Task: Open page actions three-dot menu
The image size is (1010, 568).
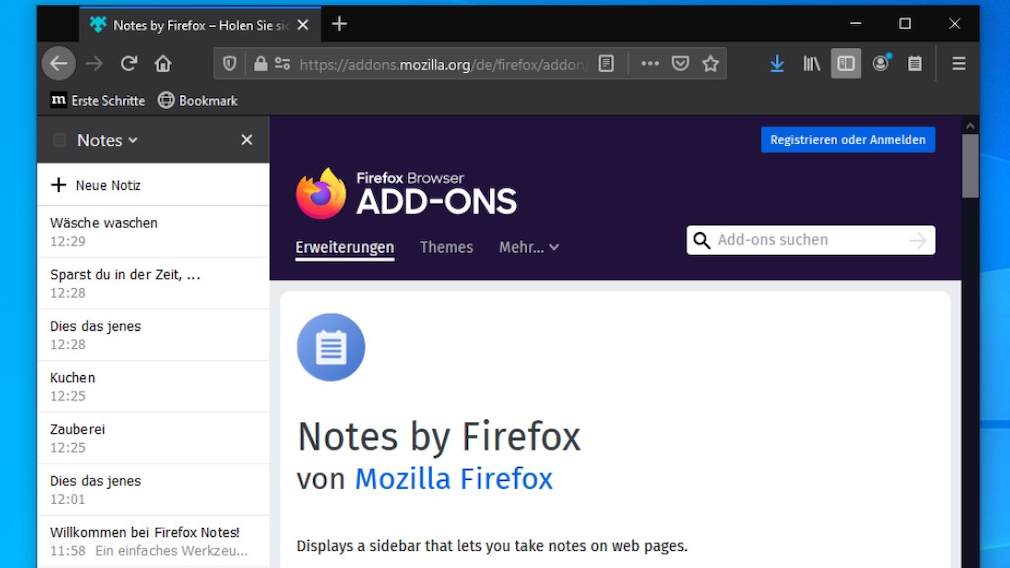Action: coord(650,63)
